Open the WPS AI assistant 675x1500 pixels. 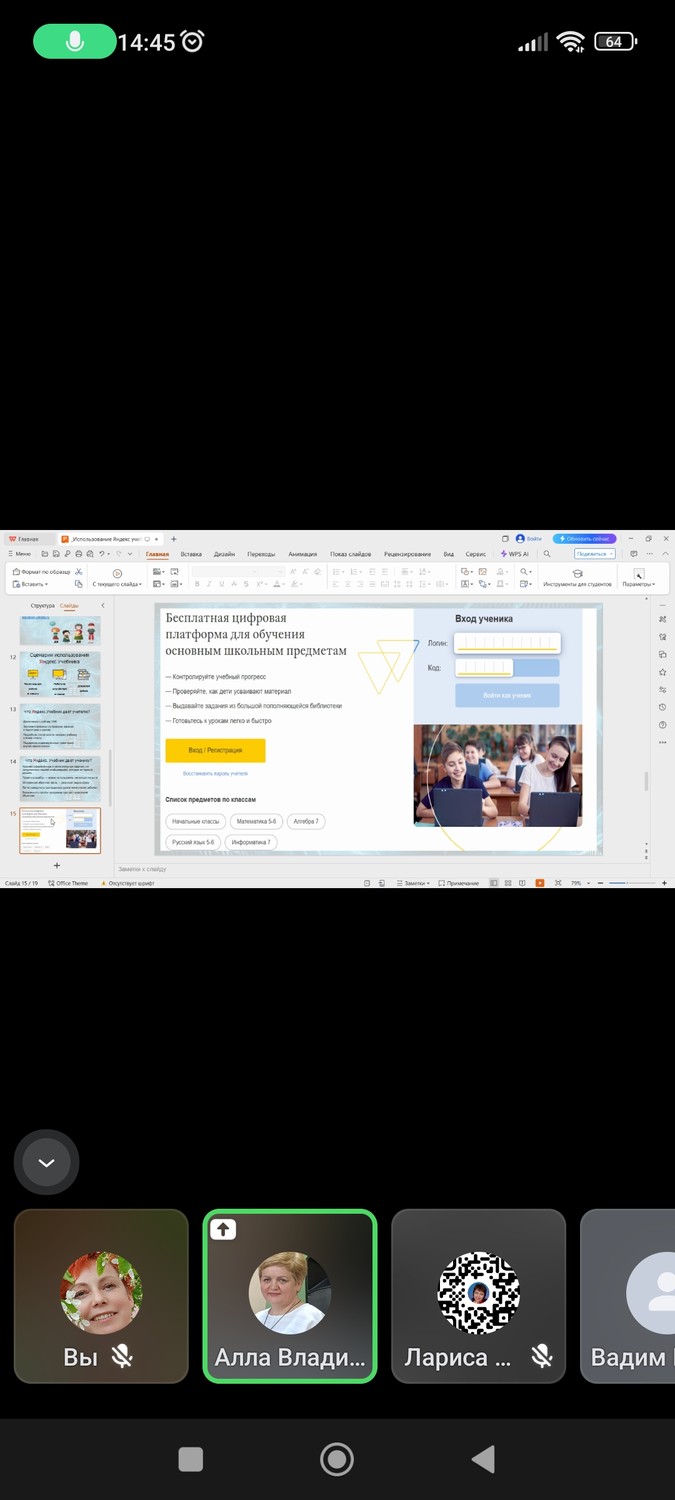pos(515,554)
